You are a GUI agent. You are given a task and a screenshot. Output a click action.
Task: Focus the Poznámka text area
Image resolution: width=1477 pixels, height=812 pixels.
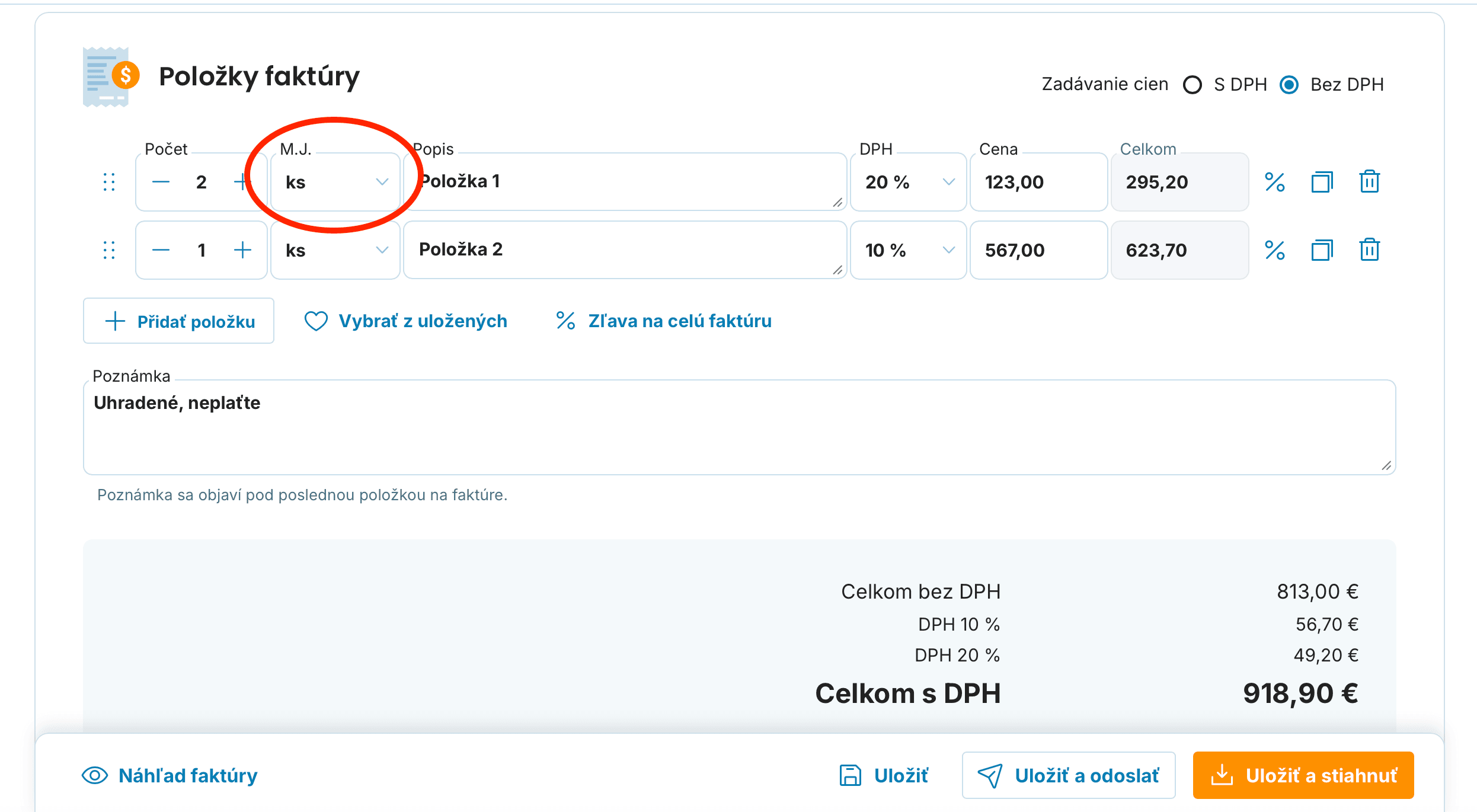coord(740,427)
